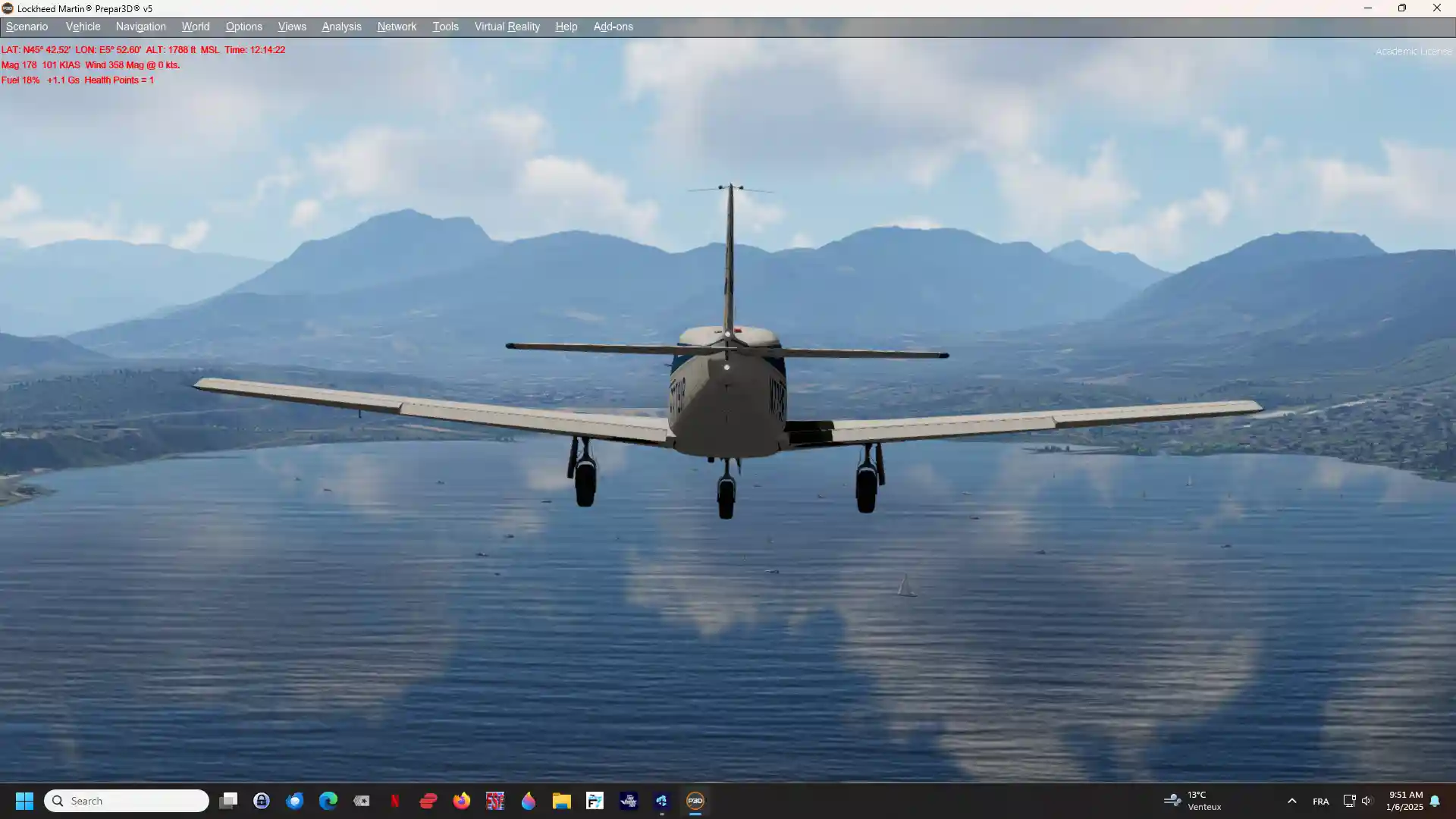The width and height of the screenshot is (1456, 819).
Task: Open the Views menu
Action: click(292, 27)
